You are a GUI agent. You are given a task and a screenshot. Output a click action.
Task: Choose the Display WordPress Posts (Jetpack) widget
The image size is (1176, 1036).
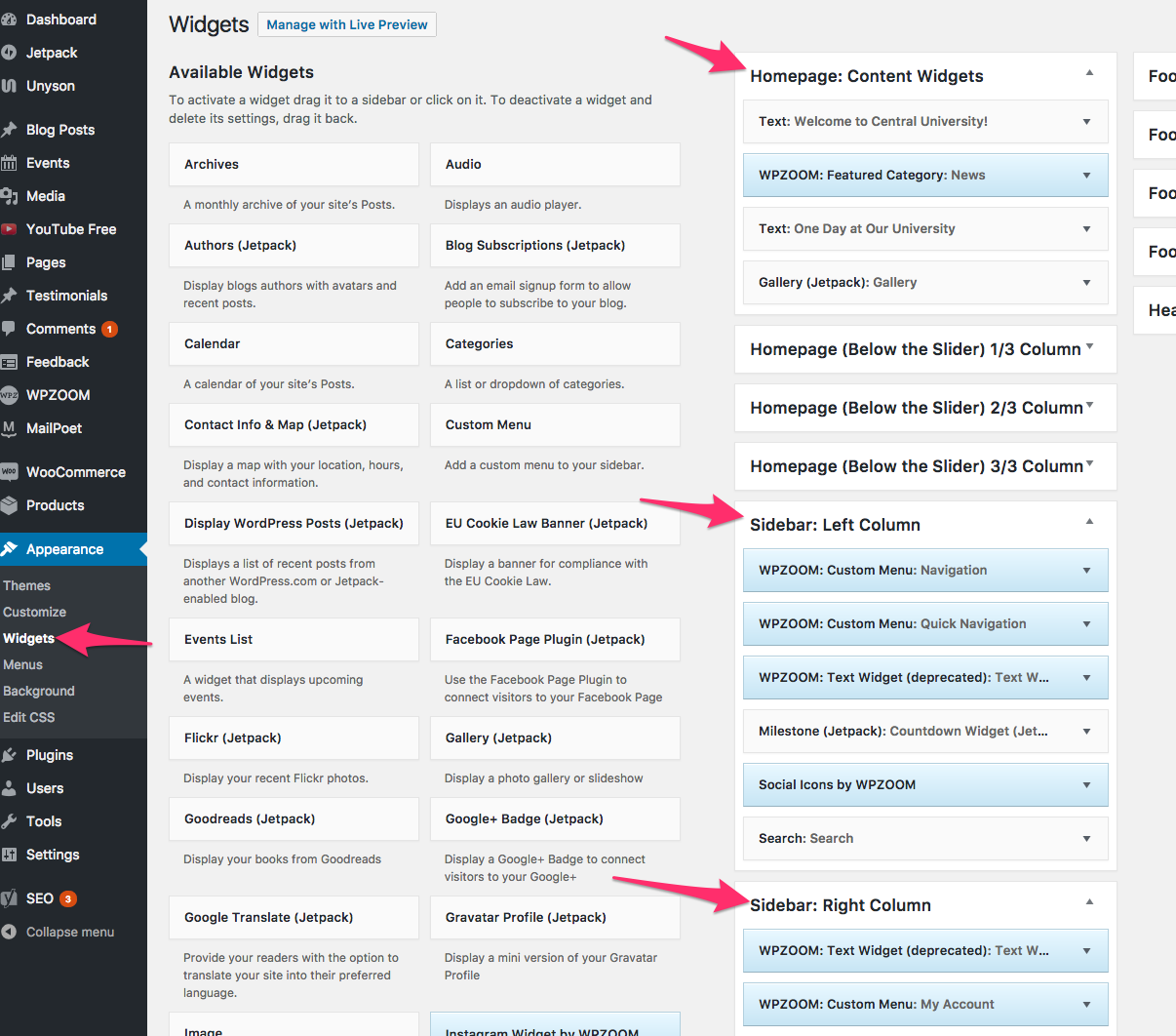pos(294,524)
